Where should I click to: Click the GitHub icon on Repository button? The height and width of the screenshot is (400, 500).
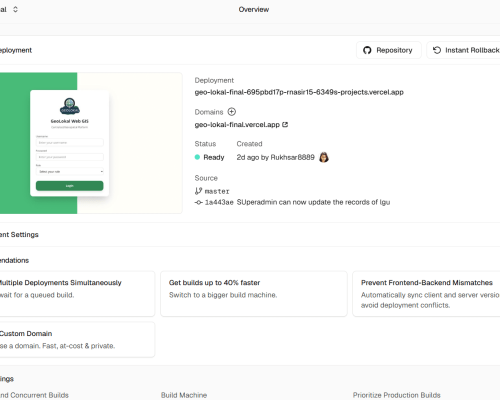(x=367, y=50)
